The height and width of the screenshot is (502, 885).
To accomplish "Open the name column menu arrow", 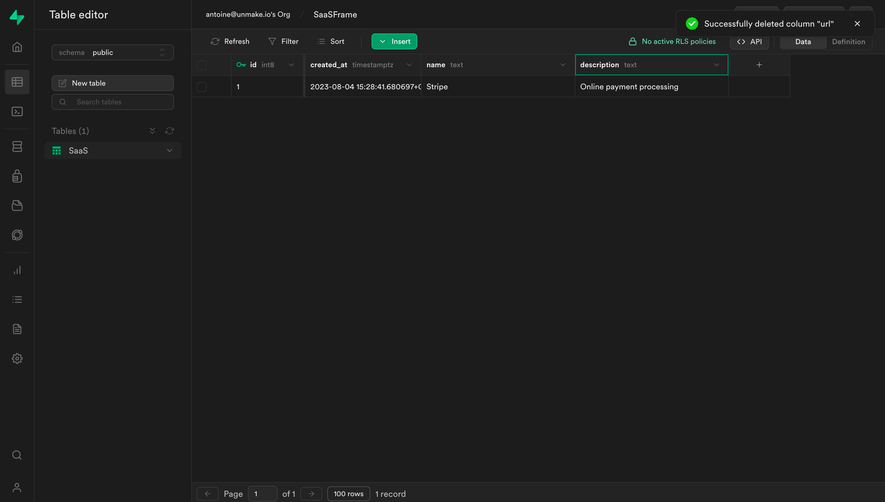I will pyautogui.click(x=563, y=65).
